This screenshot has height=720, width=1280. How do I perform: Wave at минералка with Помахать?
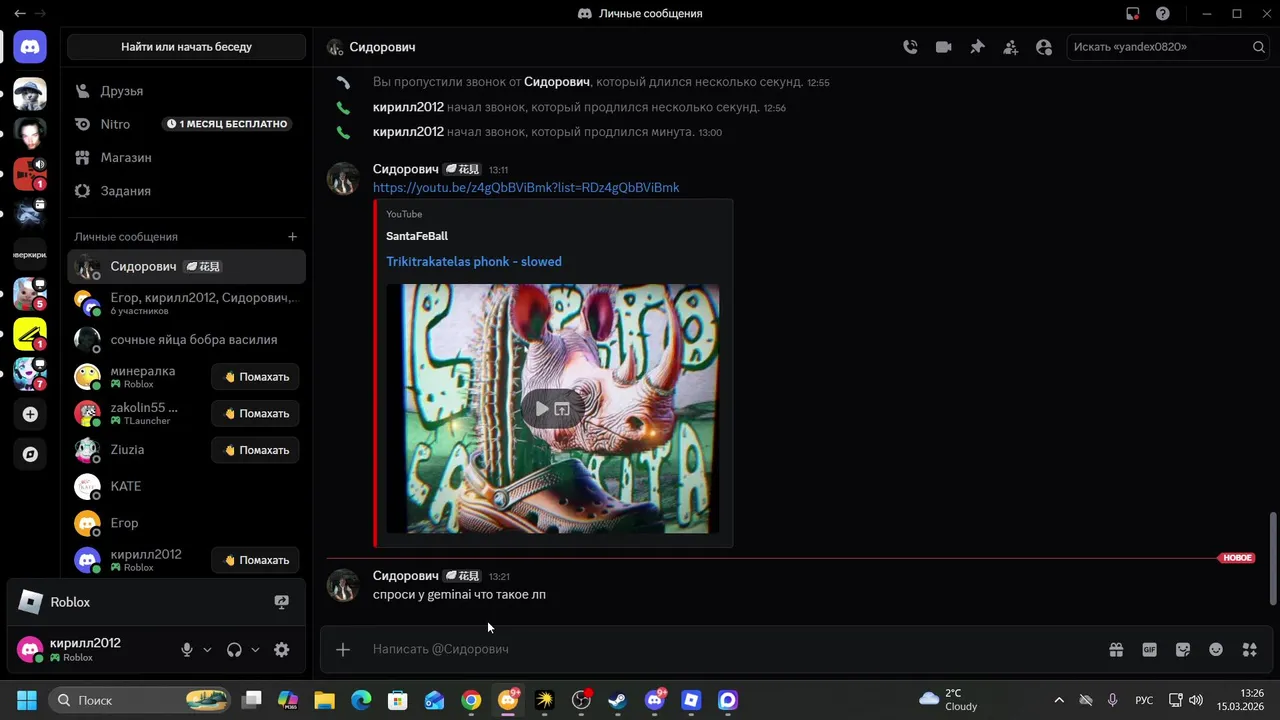pyautogui.click(x=255, y=377)
